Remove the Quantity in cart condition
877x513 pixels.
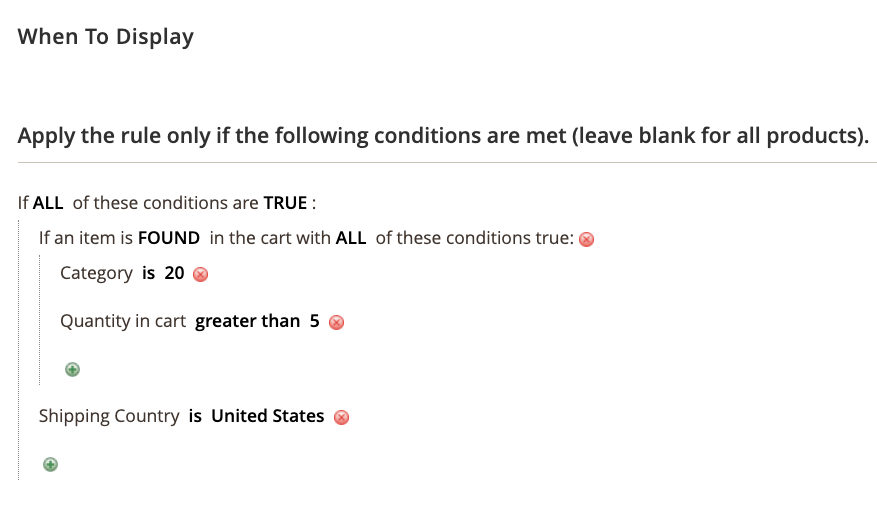[336, 322]
